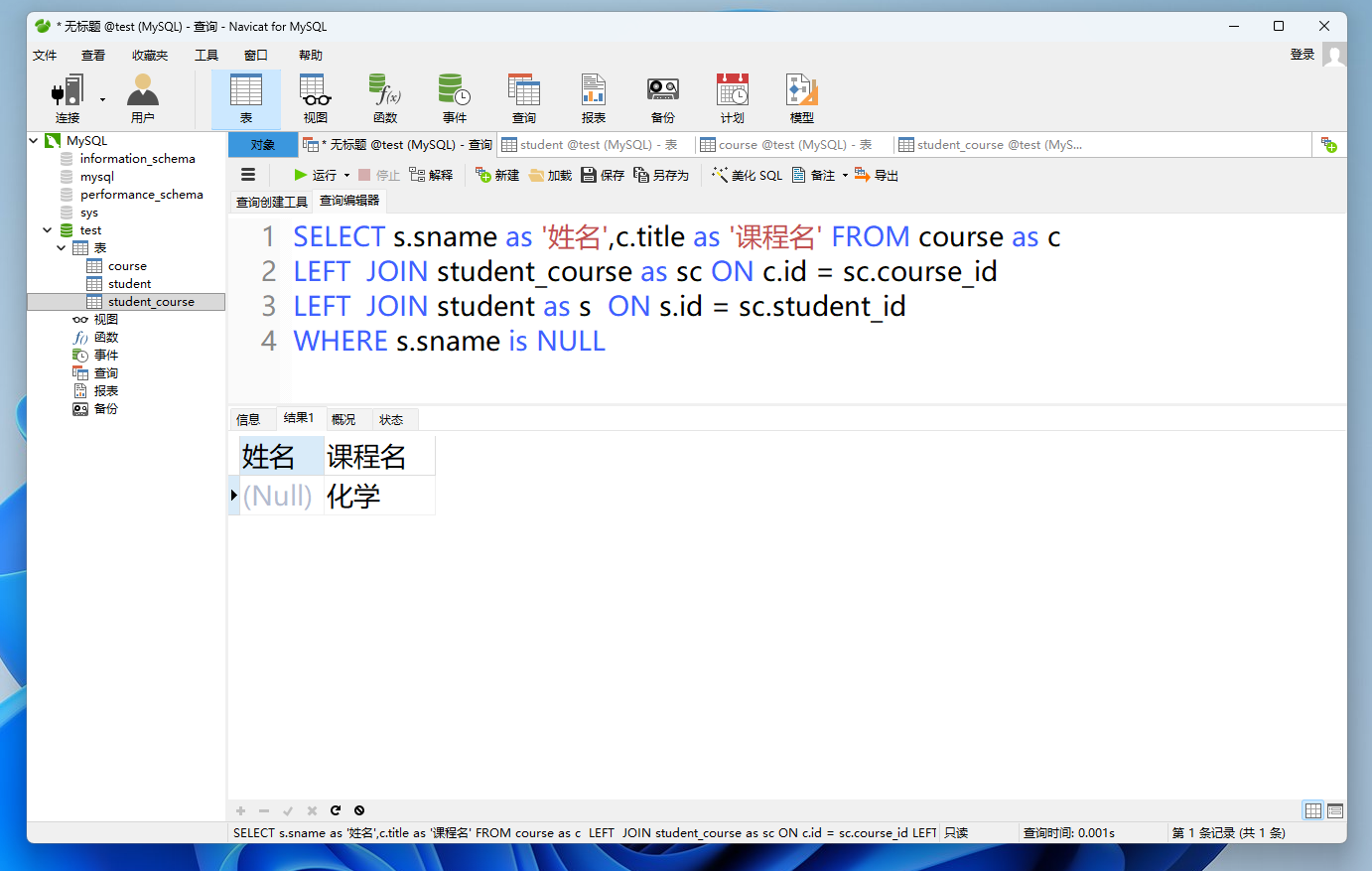Open the User management icon

(x=143, y=98)
